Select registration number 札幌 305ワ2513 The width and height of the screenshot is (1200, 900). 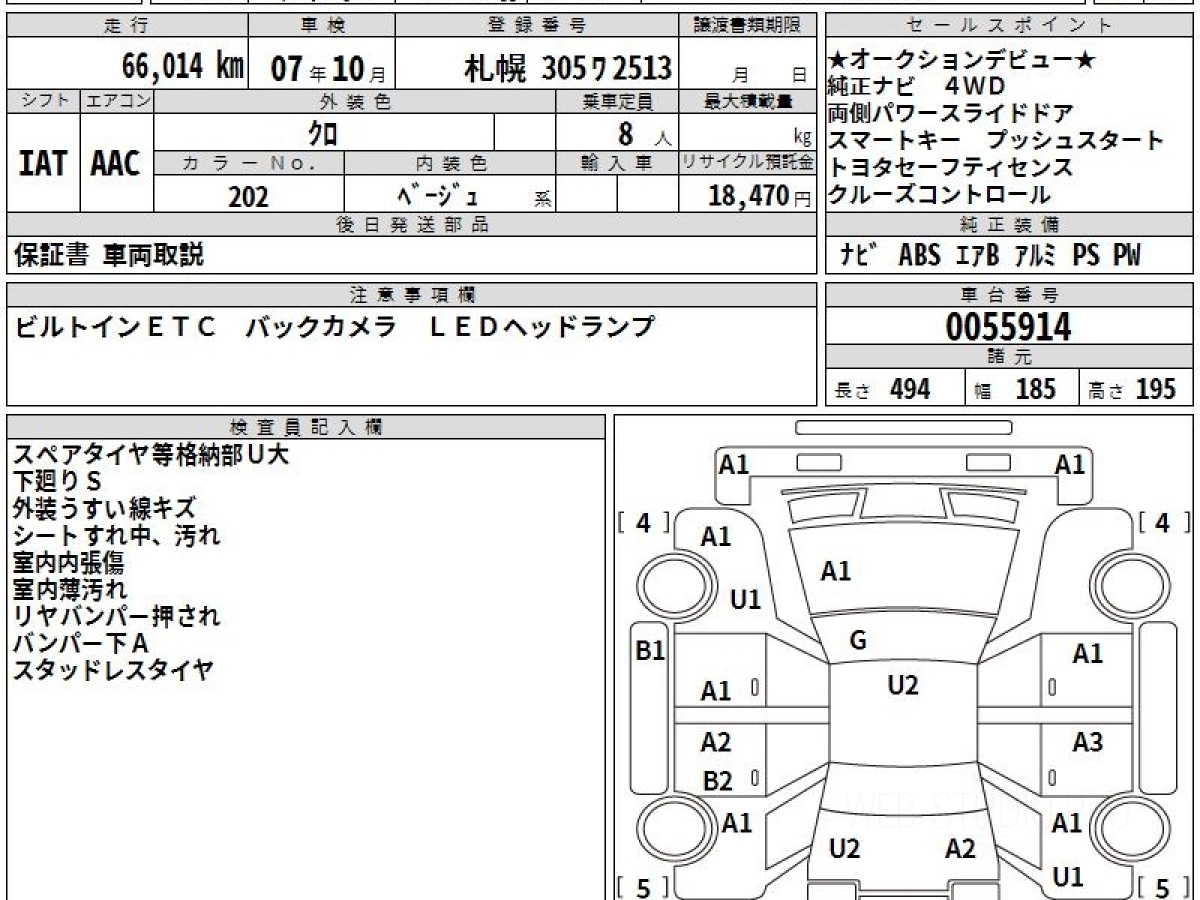coord(567,68)
